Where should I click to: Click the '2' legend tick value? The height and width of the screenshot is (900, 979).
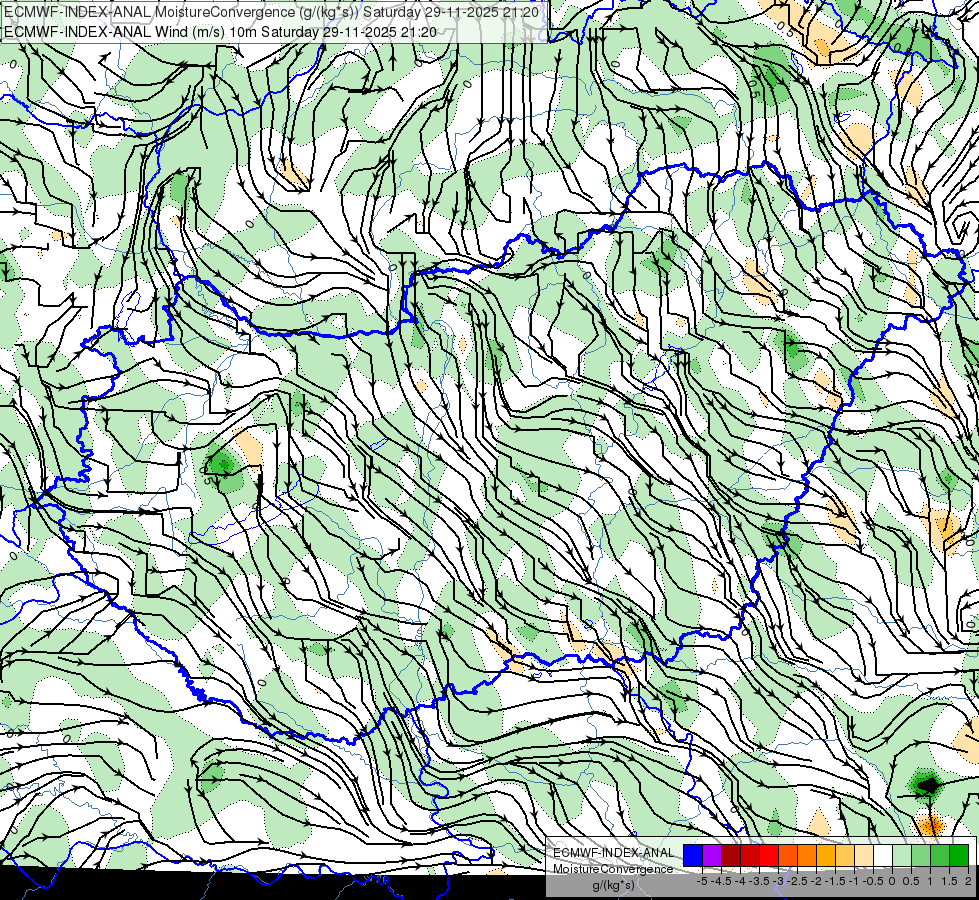click(968, 881)
